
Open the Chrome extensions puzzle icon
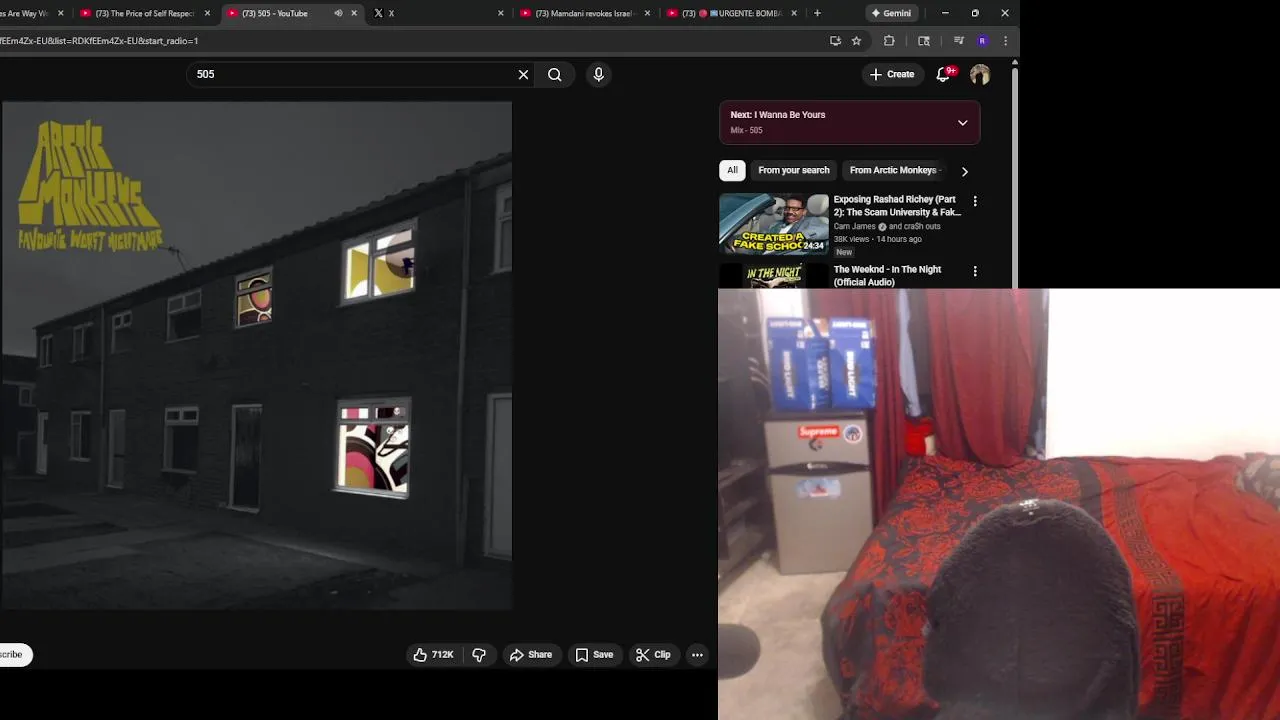tap(889, 41)
